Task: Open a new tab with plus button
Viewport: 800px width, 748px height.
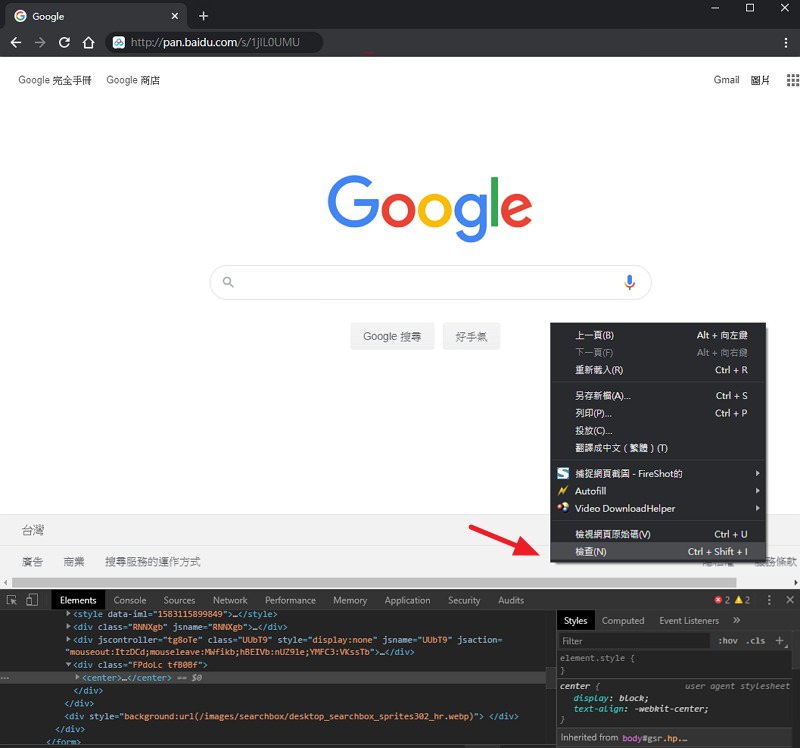Action: click(204, 16)
